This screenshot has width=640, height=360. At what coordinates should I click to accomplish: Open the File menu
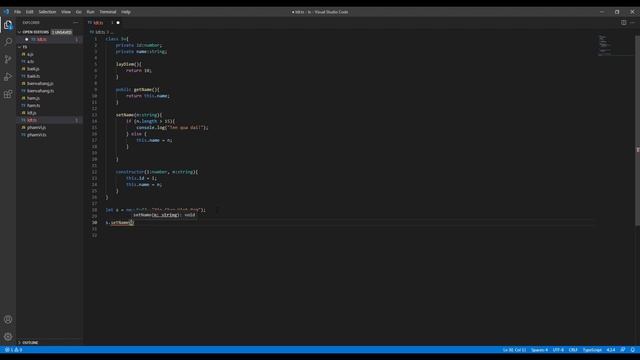[x=18, y=12]
